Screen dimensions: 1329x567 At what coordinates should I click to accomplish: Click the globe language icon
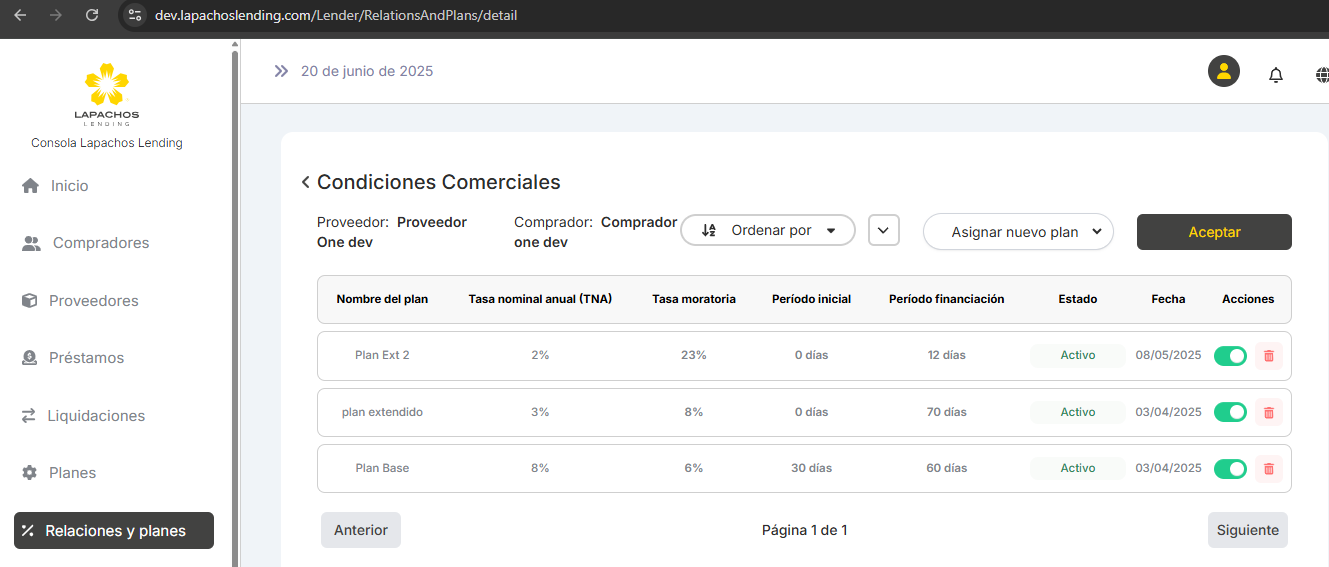(1322, 75)
